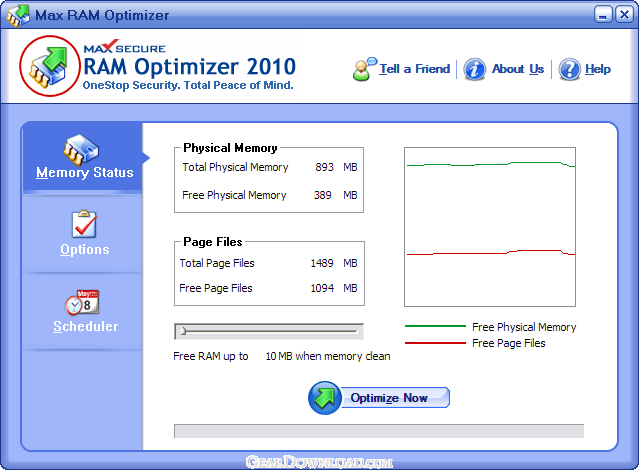639x470 pixels.
Task: Click the '10 MB when memory clean' text
Action: tap(328, 356)
